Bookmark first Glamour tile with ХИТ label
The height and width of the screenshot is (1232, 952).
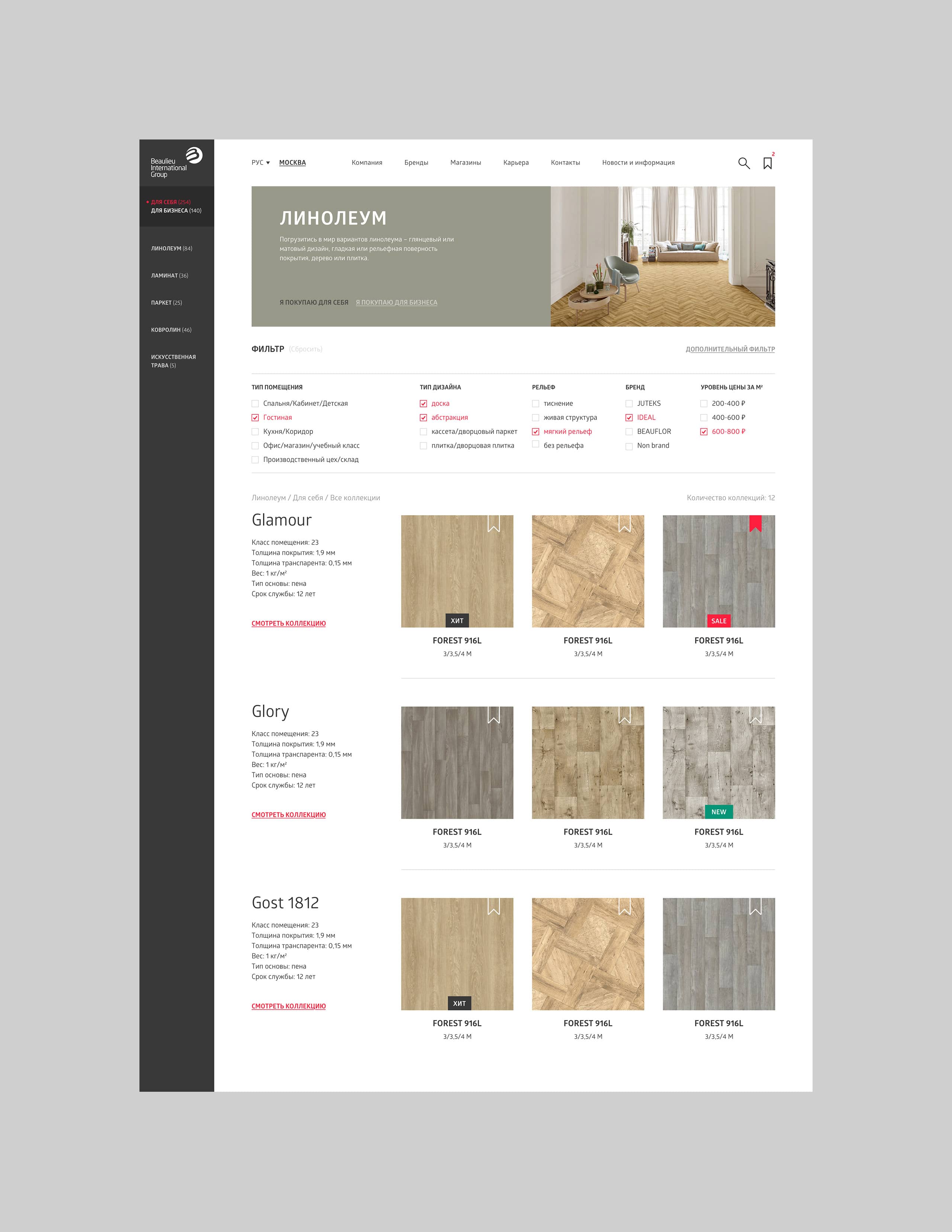pos(493,523)
